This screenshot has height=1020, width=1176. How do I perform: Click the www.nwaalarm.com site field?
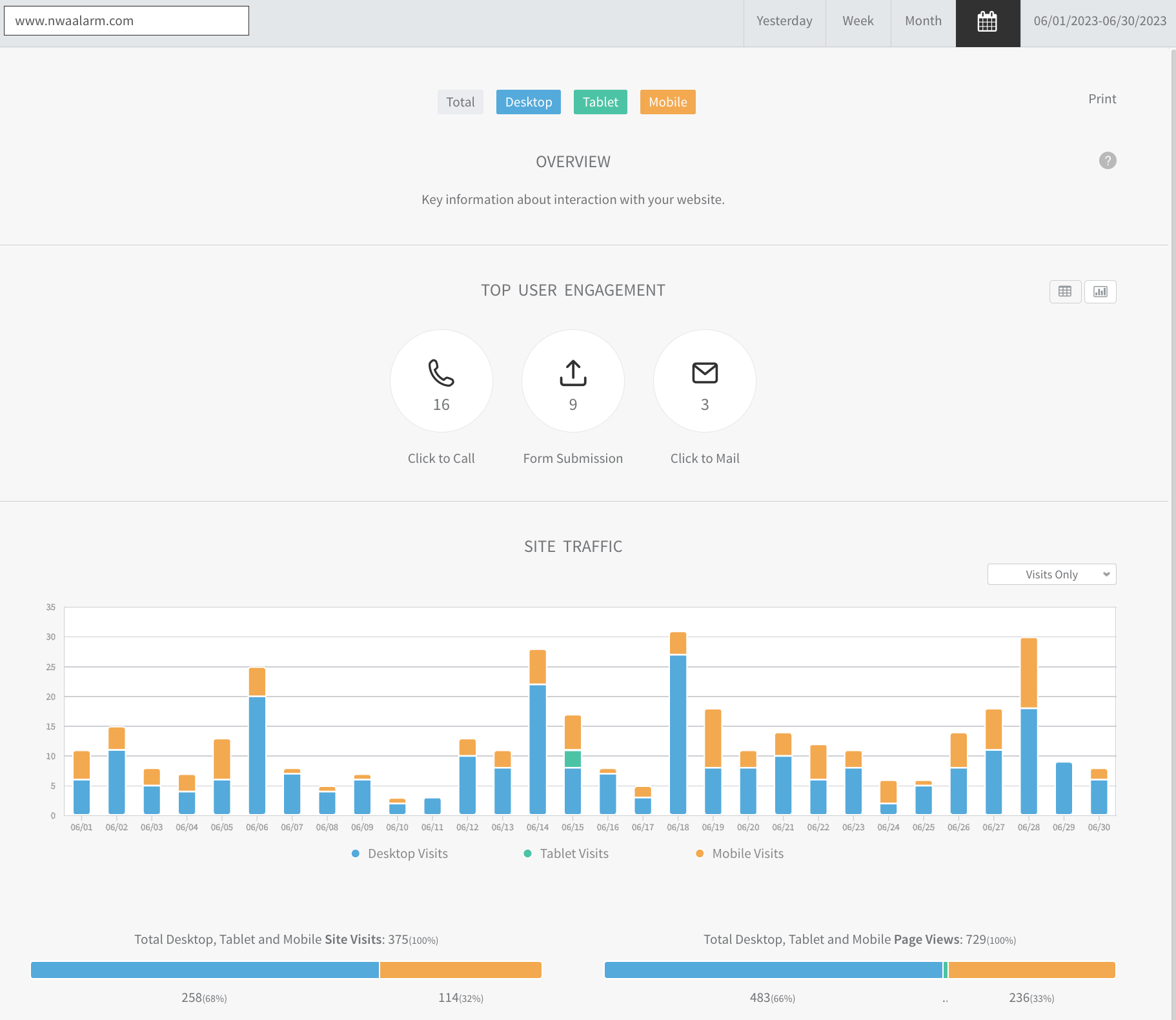pos(127,21)
